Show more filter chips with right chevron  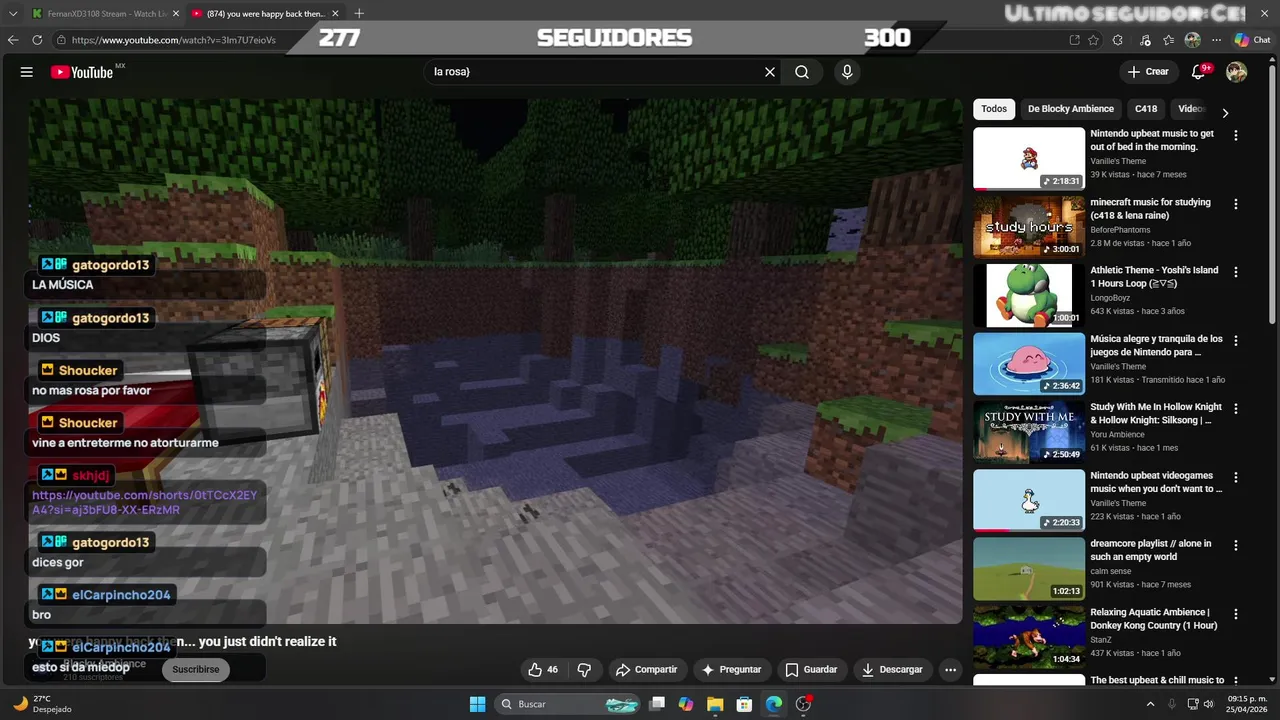point(1225,113)
